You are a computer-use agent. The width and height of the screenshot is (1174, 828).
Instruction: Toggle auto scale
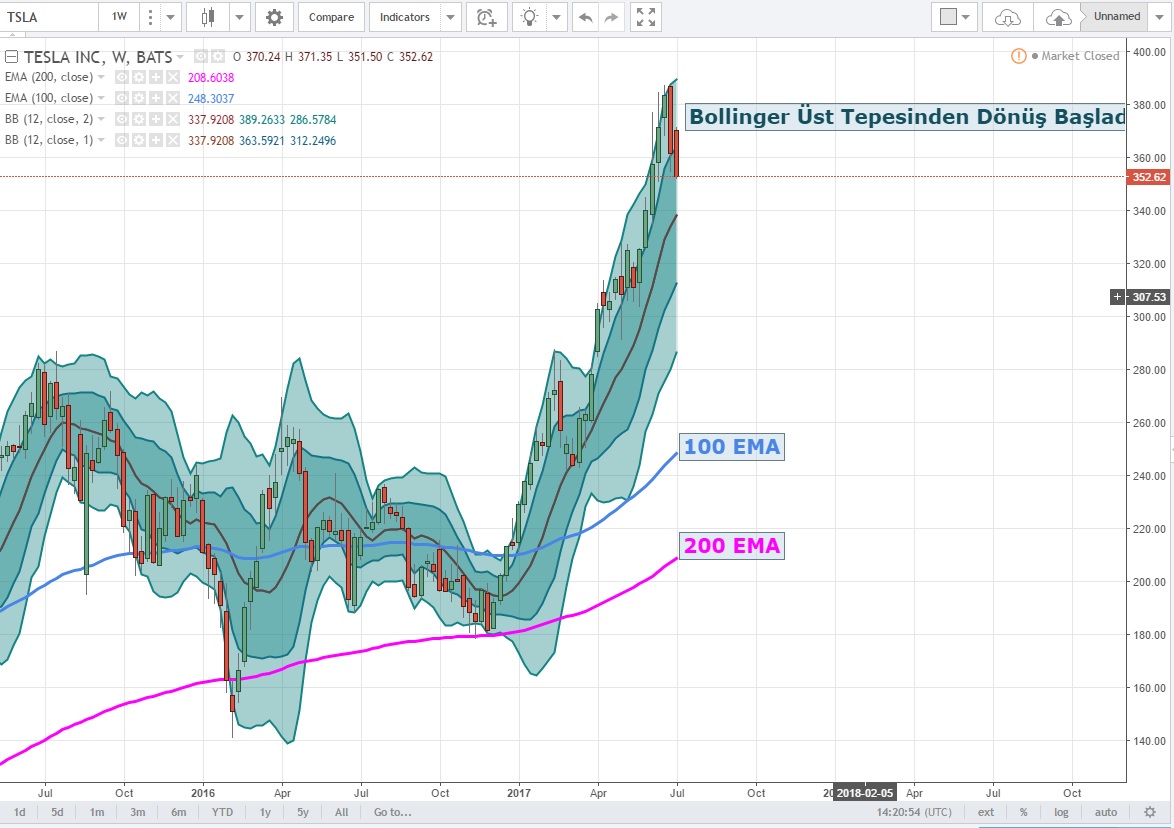pos(1105,812)
